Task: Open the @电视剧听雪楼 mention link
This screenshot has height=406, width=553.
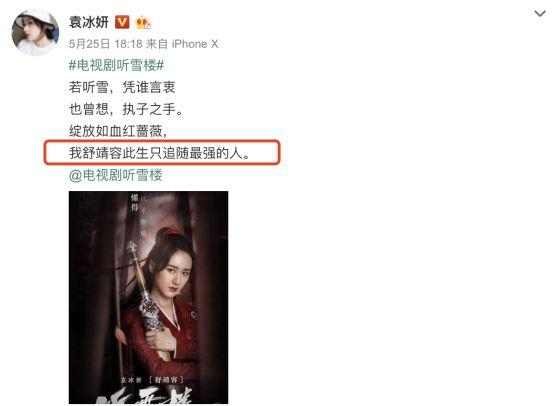Action: tap(116, 175)
